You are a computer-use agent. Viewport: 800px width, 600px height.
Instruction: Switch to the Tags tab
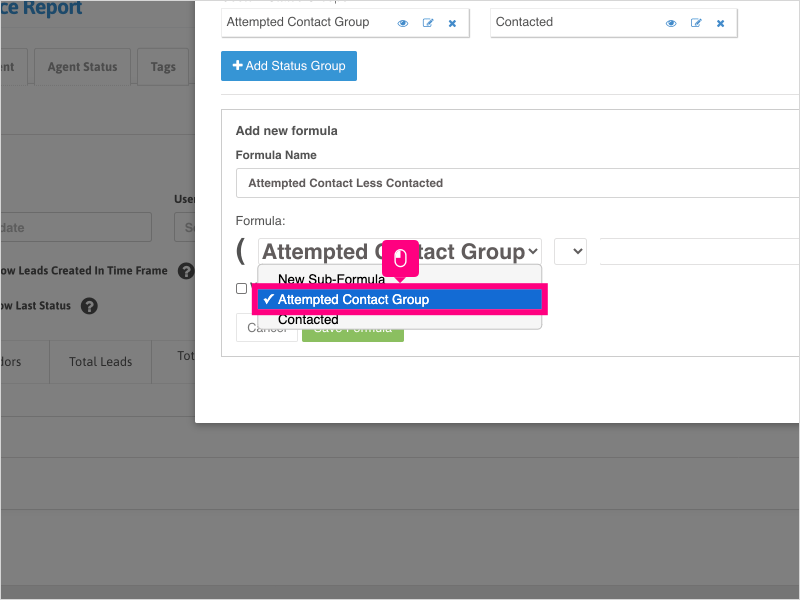(163, 67)
